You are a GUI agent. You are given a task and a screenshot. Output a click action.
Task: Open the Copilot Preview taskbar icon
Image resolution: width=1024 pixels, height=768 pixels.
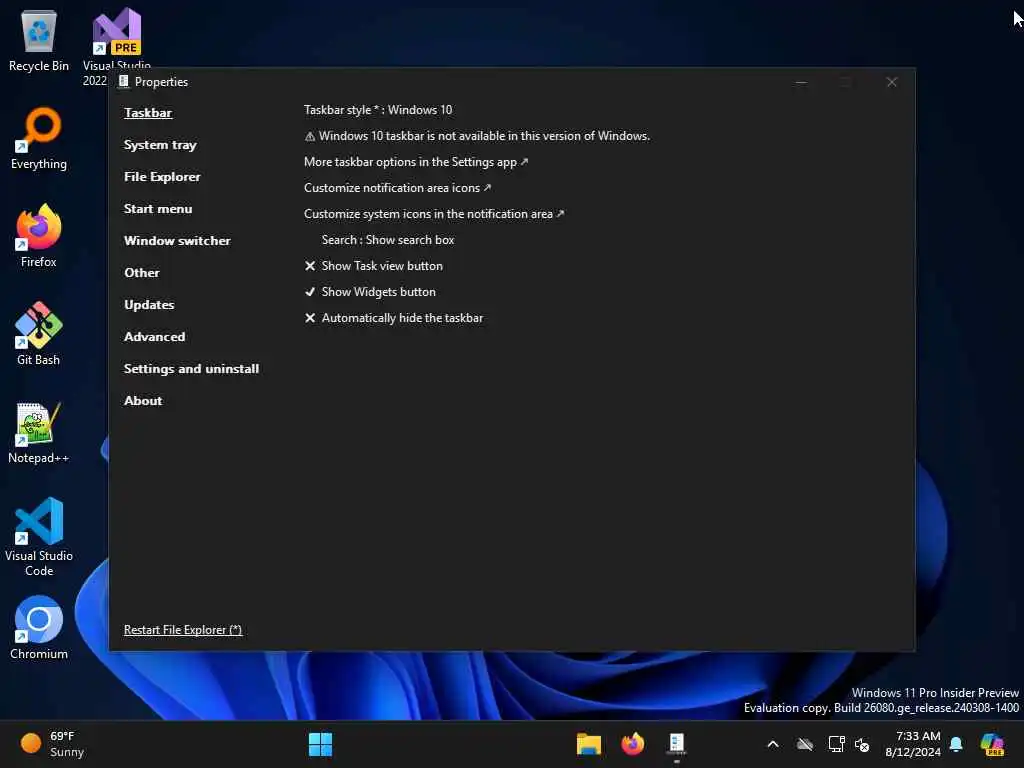click(992, 744)
